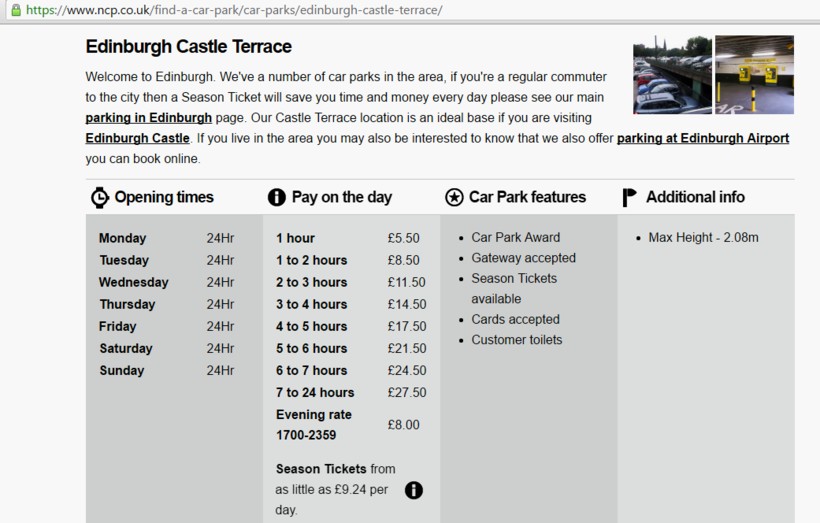820x523 pixels.
Task: Click the URL in the address bar
Action: [234, 10]
